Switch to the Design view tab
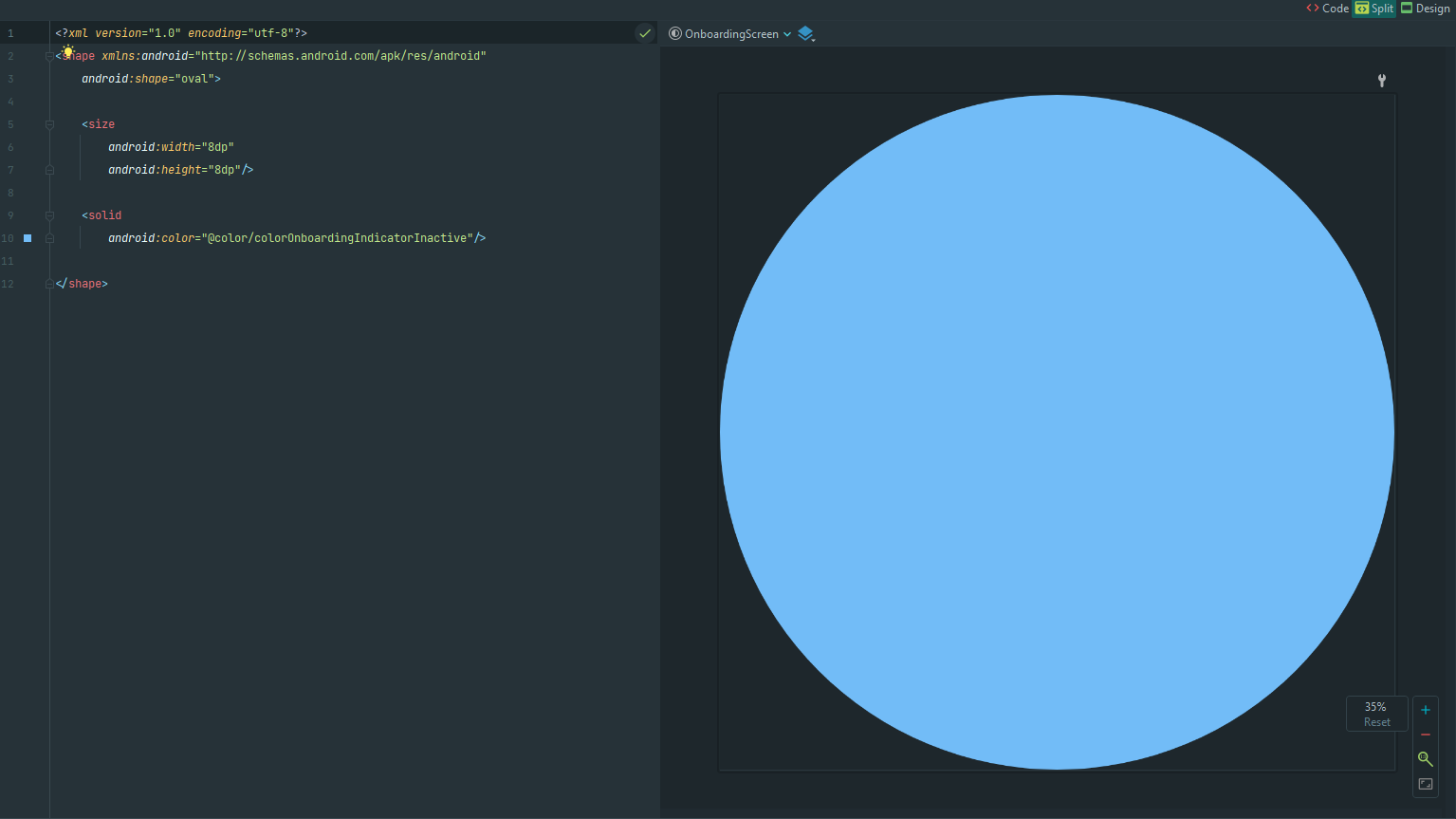1456x819 pixels. [1426, 9]
